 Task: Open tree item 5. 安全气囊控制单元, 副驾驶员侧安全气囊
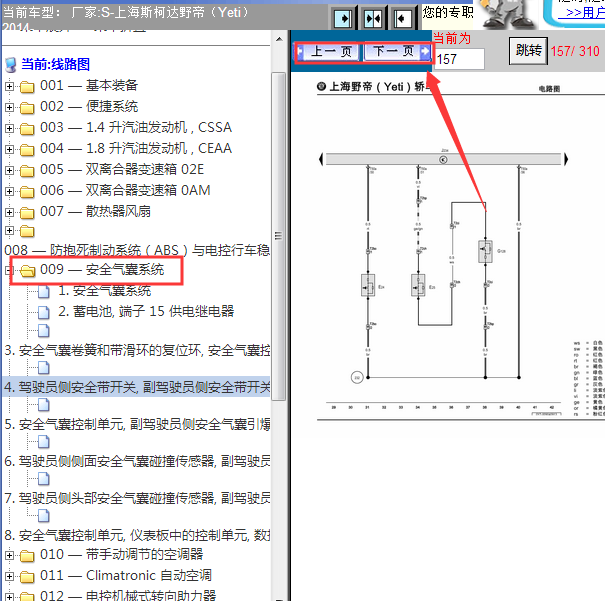(137, 424)
